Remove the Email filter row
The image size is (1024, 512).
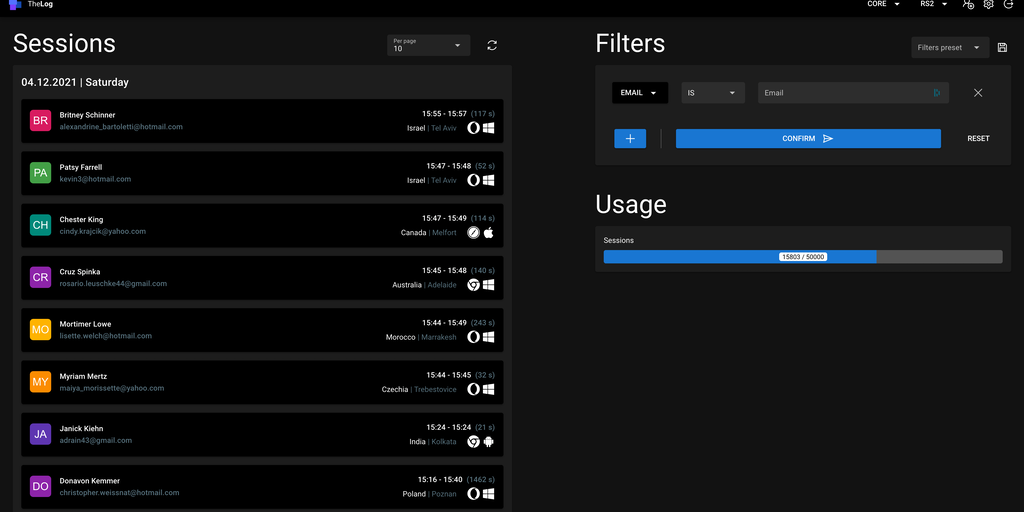(978, 93)
